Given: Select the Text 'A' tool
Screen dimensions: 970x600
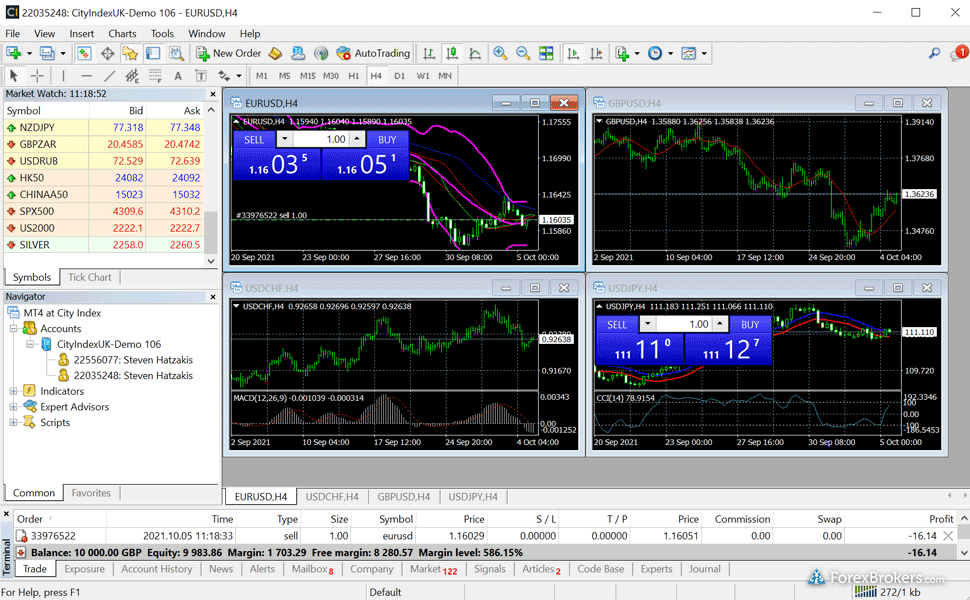Looking at the screenshot, I should pyautogui.click(x=178, y=75).
